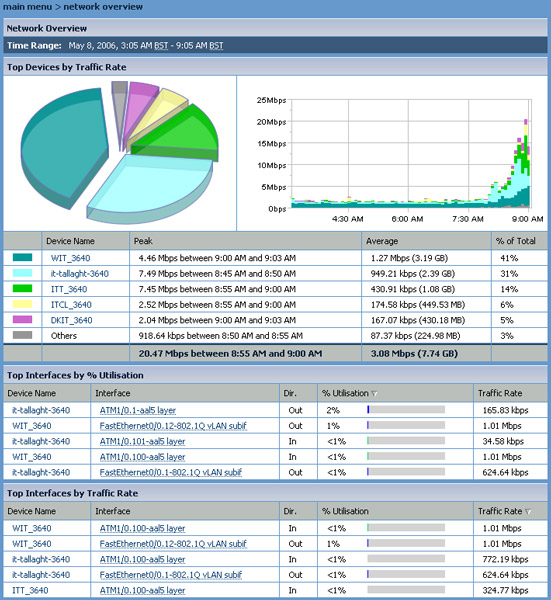
Task: Sort devices by Average column header
Action: tap(382, 241)
